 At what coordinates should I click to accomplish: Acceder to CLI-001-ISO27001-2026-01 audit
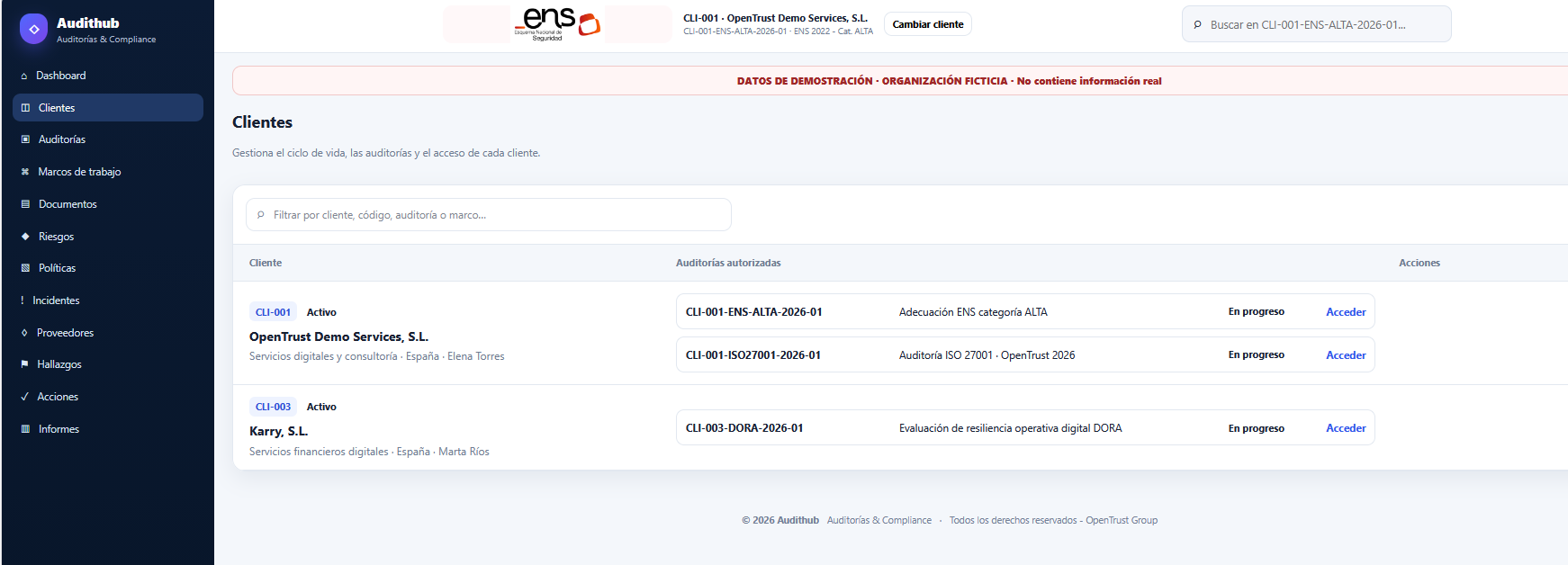1346,355
